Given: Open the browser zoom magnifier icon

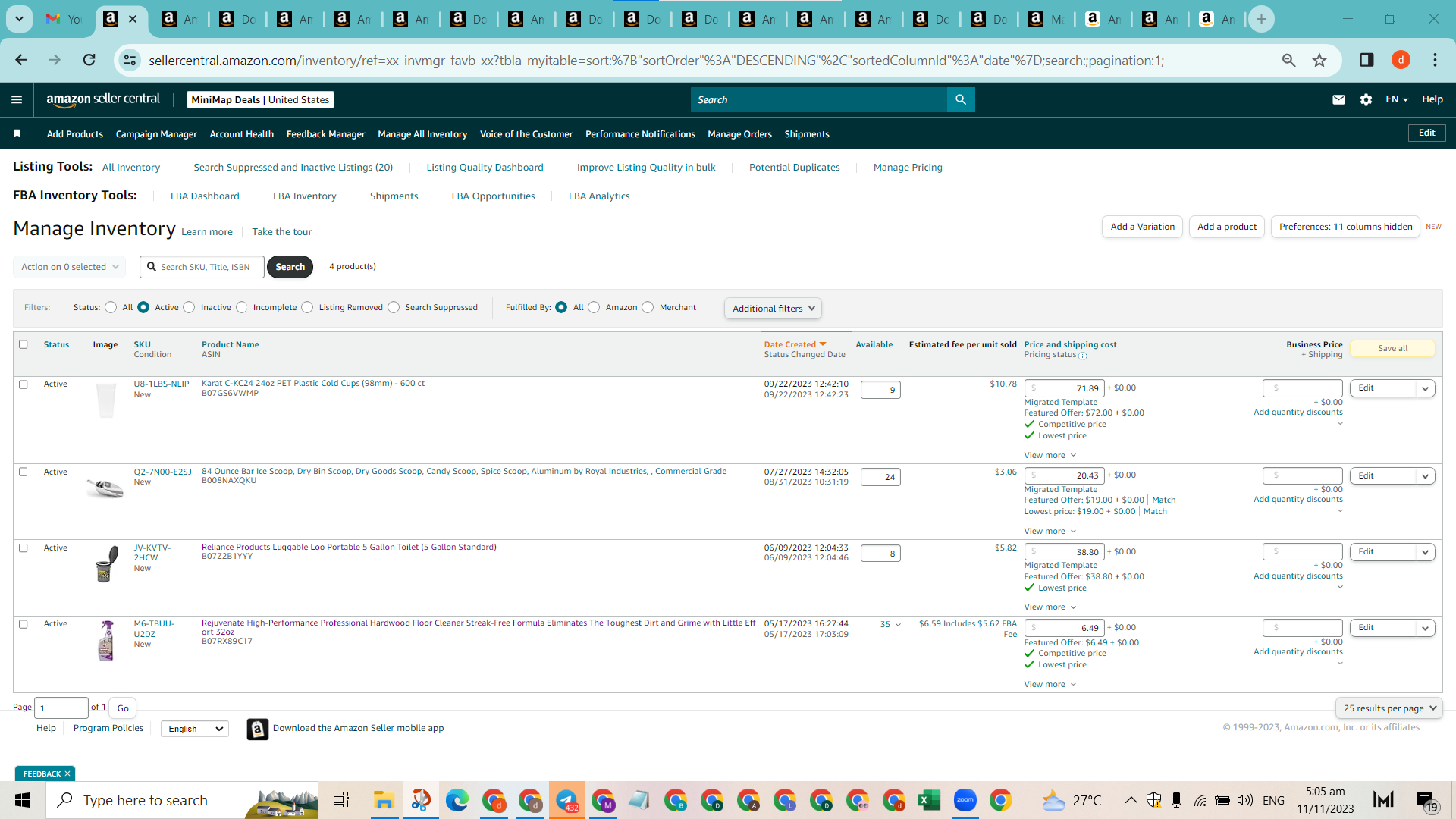Looking at the screenshot, I should click(x=1288, y=60).
